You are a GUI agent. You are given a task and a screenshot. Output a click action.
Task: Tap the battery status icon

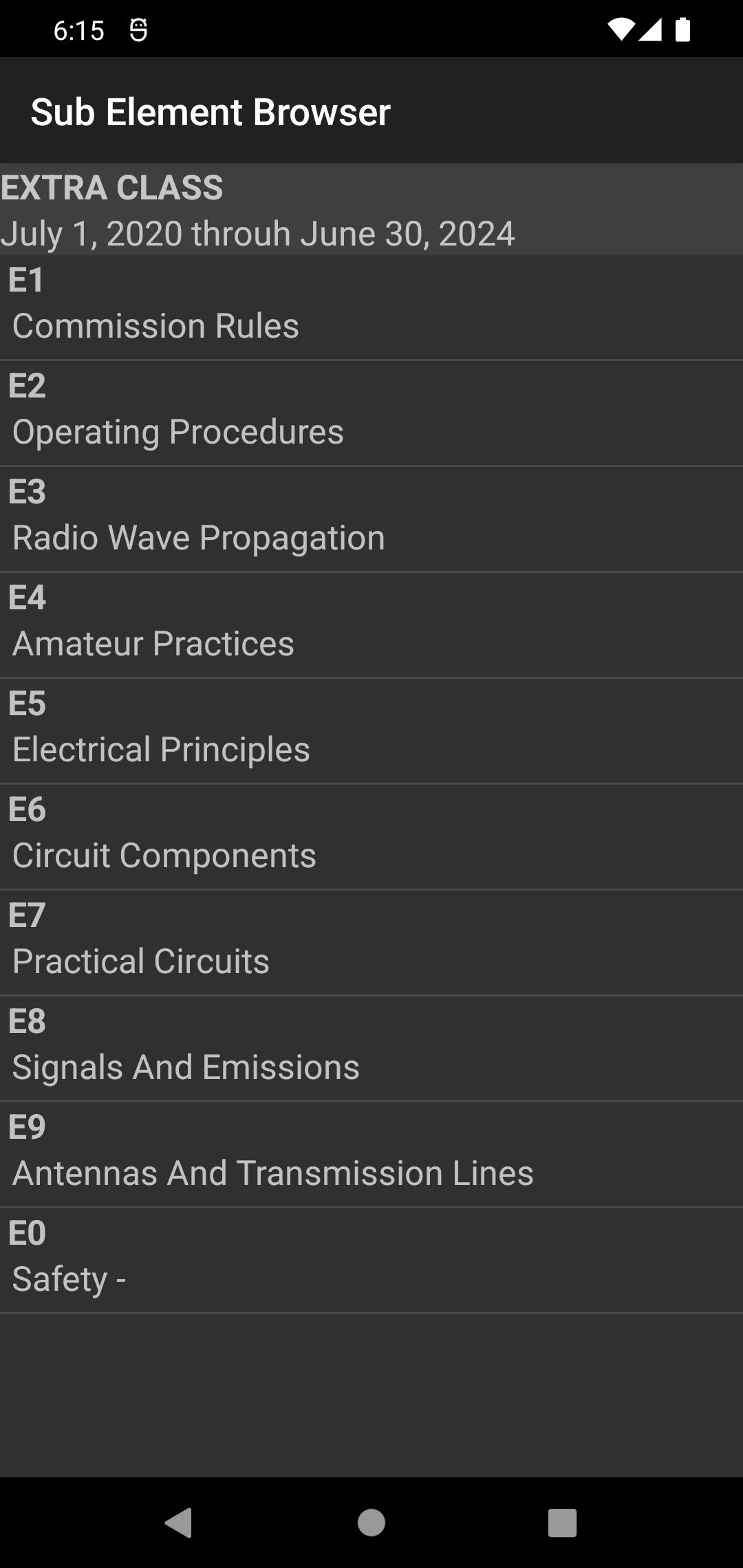point(682,30)
